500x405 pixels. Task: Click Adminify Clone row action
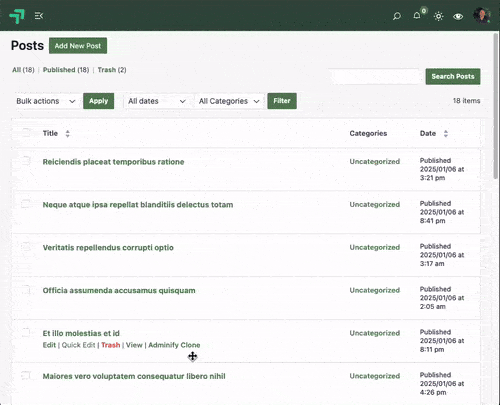pyautogui.click(x=174, y=345)
